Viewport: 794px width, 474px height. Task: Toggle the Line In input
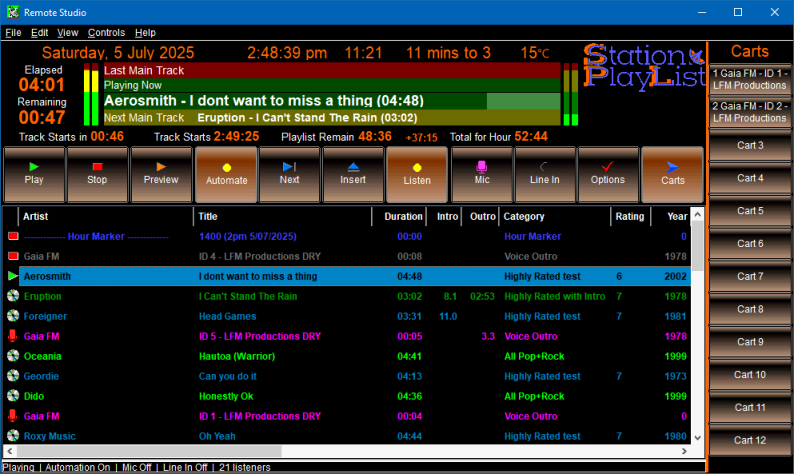pyautogui.click(x=544, y=174)
